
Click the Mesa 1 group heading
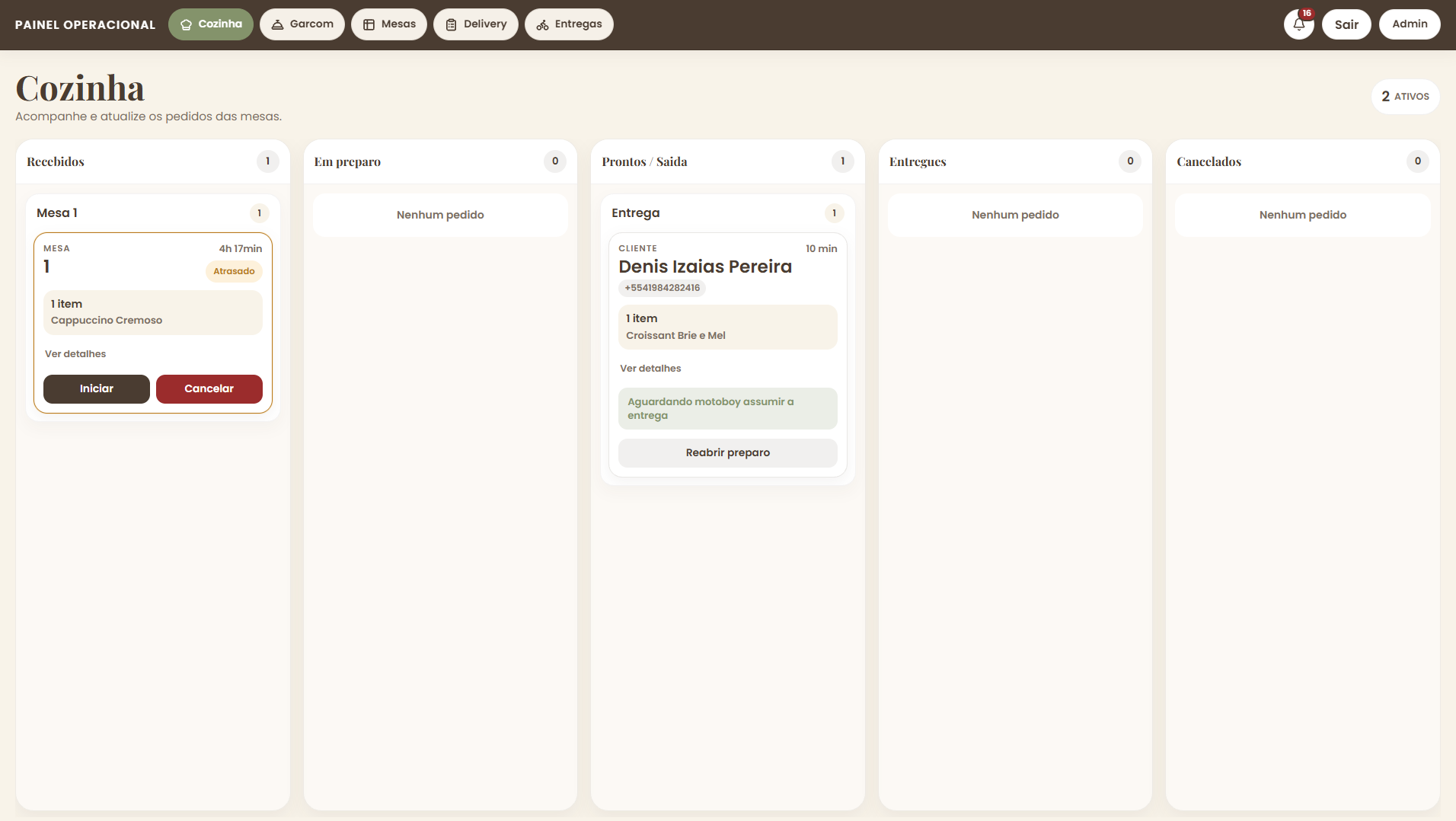coord(57,213)
